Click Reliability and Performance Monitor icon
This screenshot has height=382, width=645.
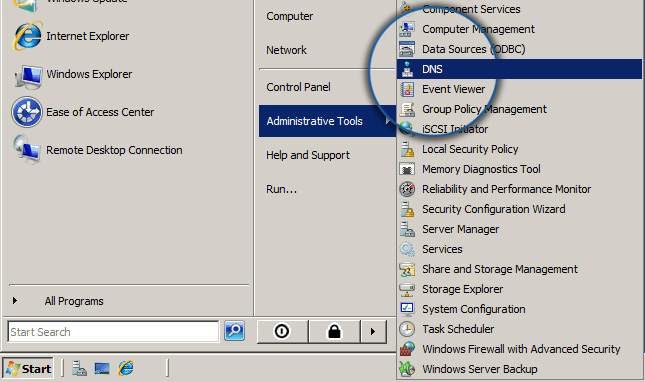pos(407,189)
